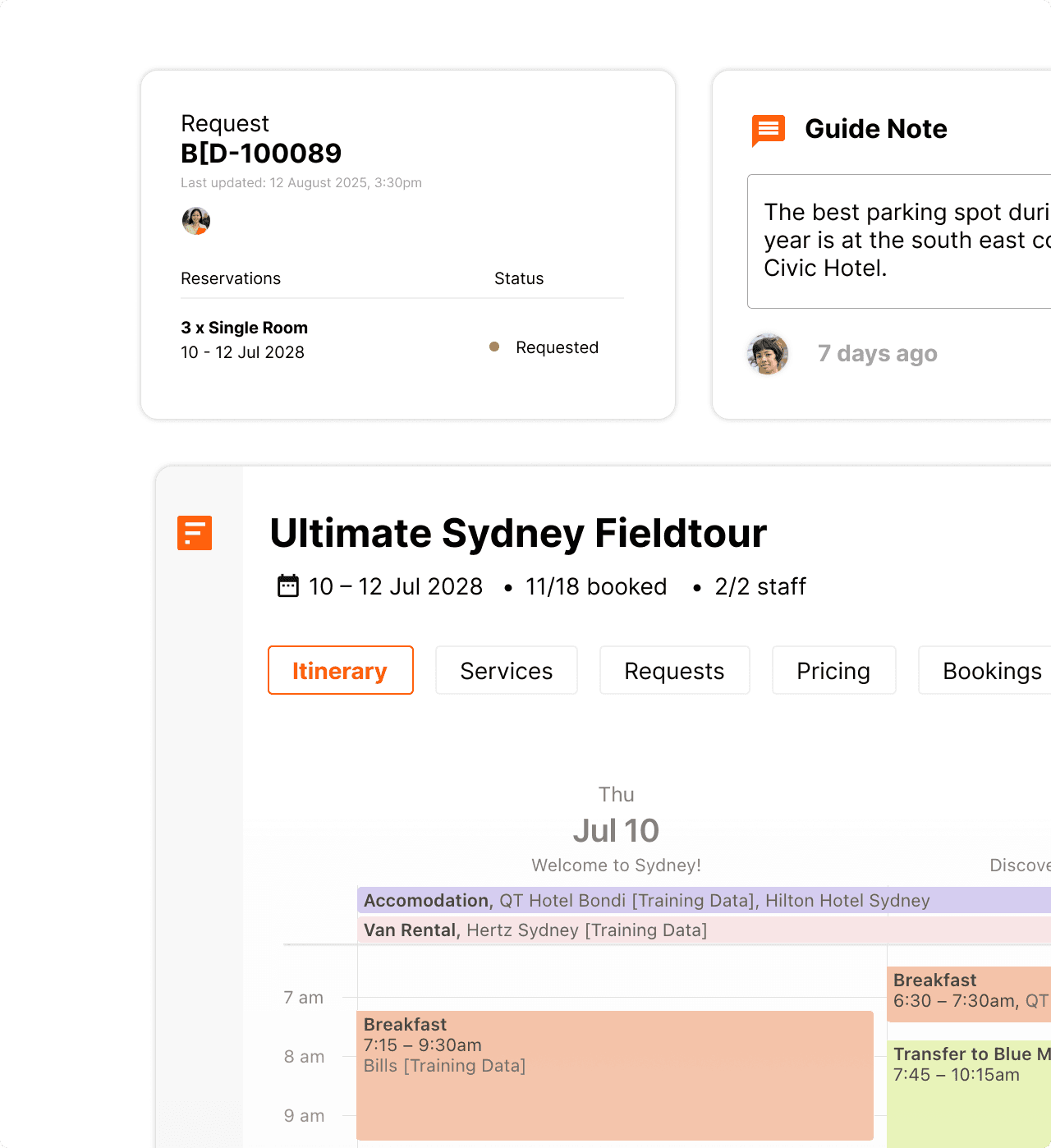This screenshot has height=1148, width=1051.
Task: Show the Bookings tab
Action: [x=993, y=670]
